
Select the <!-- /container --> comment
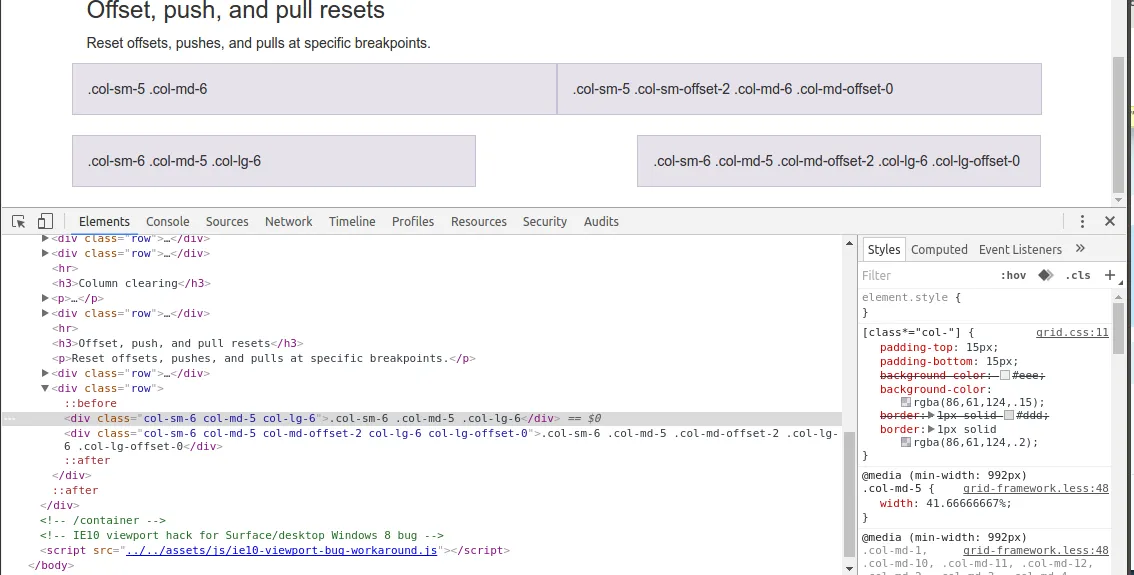[x=103, y=521]
